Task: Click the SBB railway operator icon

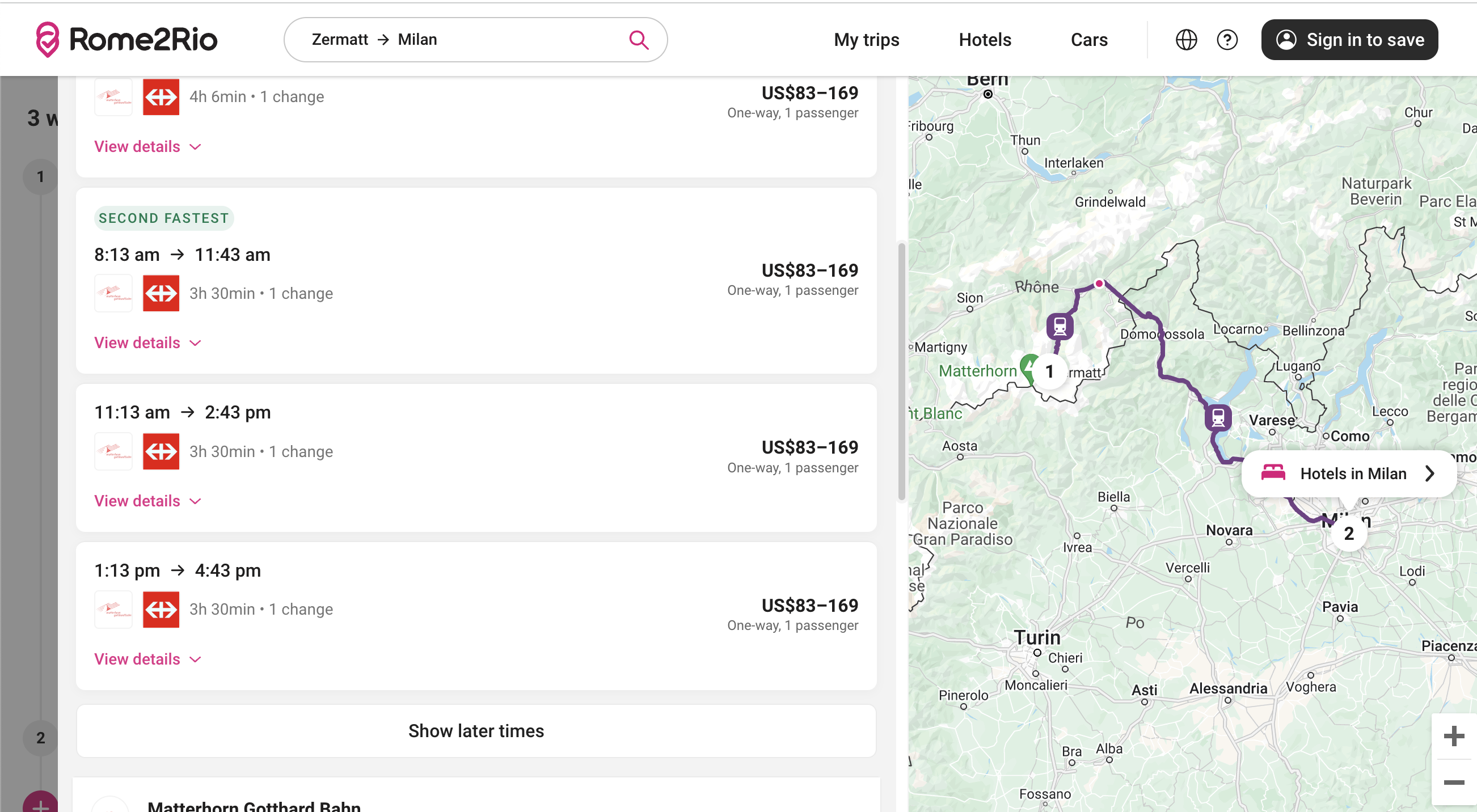Action: 161,293
